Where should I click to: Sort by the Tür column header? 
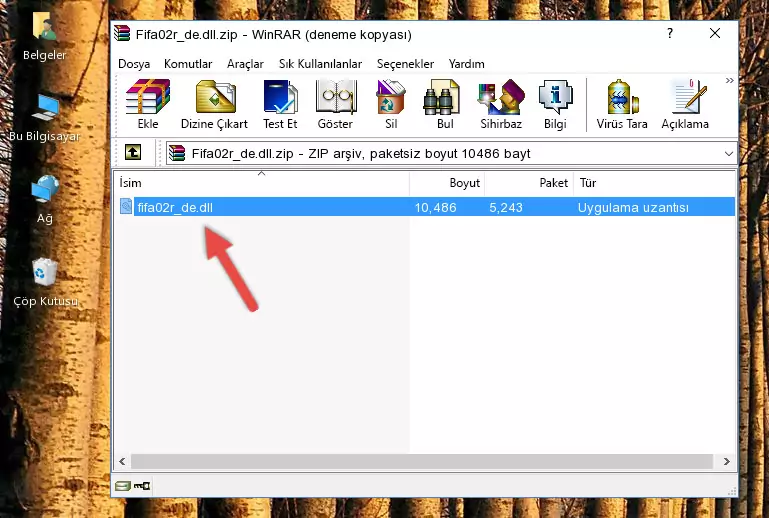(655, 183)
